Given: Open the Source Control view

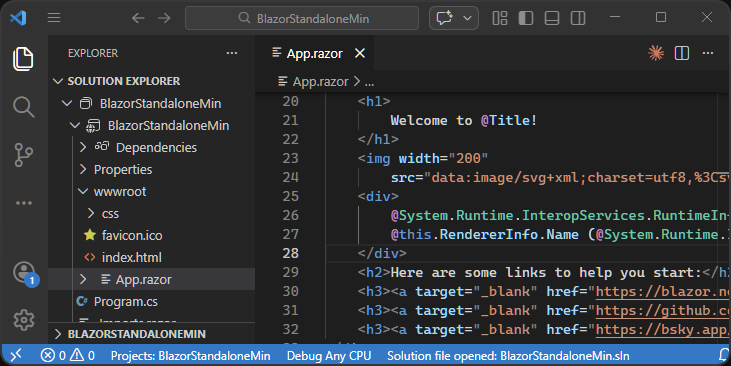Looking at the screenshot, I should [x=23, y=155].
